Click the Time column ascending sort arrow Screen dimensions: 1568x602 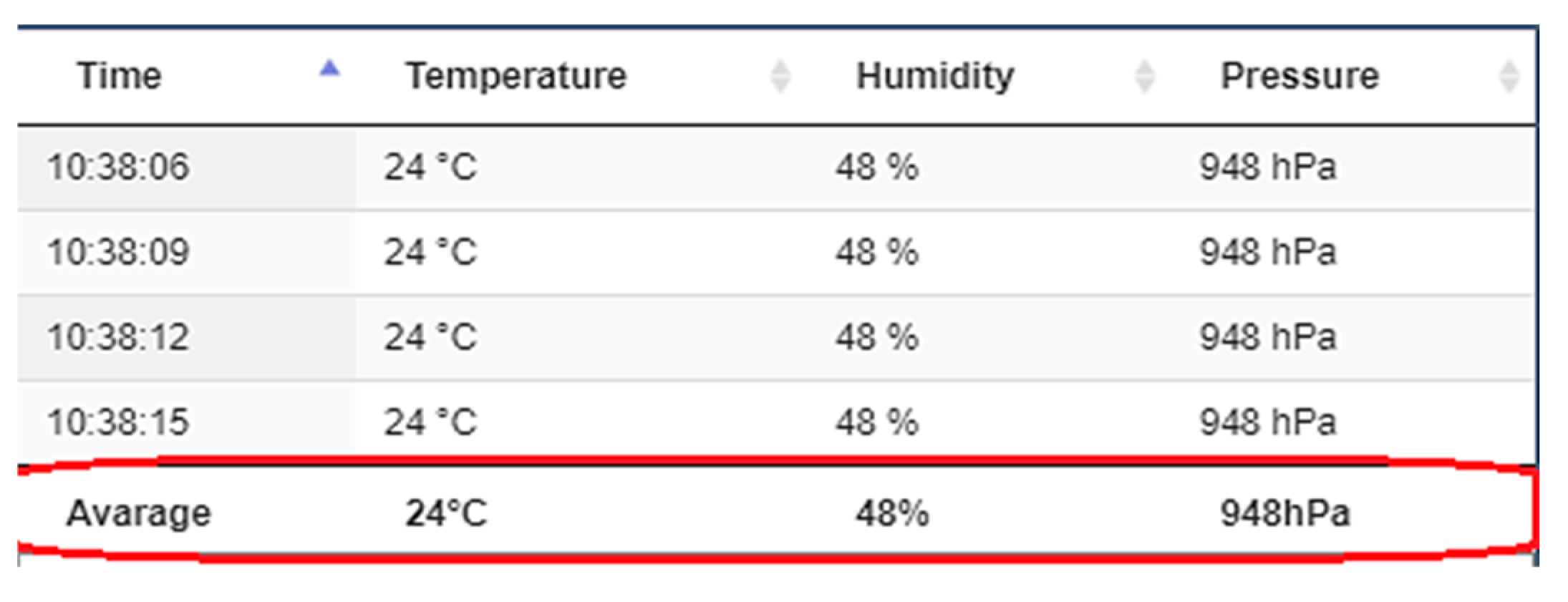329,69
